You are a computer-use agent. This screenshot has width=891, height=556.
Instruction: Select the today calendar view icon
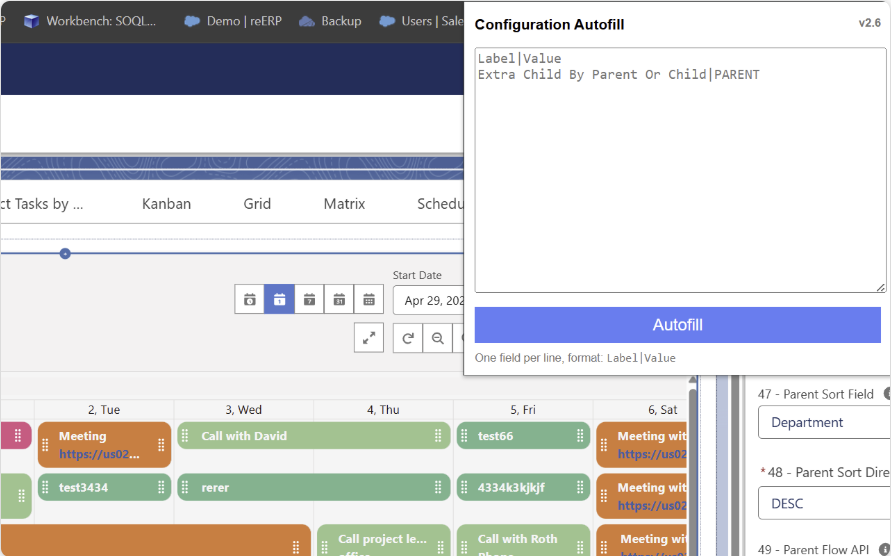click(x=249, y=300)
